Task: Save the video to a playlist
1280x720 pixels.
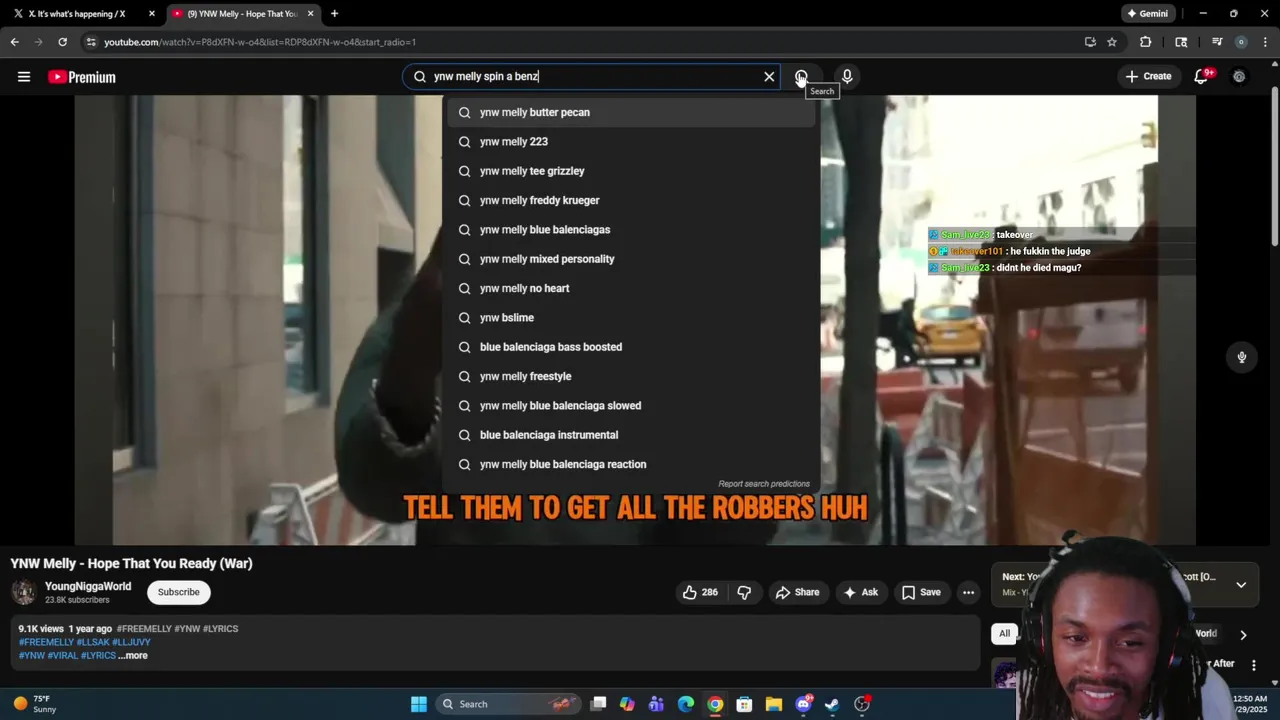Action: tap(921, 592)
